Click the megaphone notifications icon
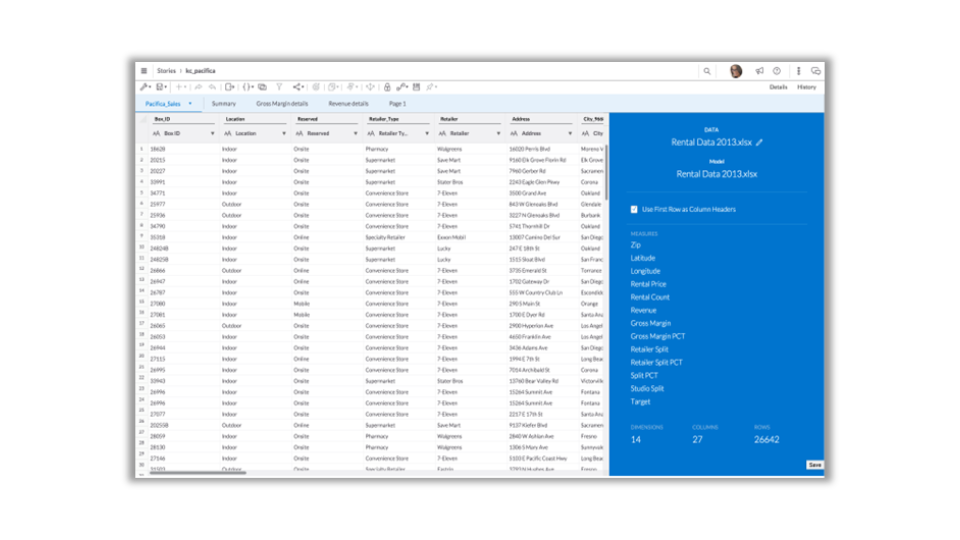This screenshot has width=960, height=540. coord(759,71)
